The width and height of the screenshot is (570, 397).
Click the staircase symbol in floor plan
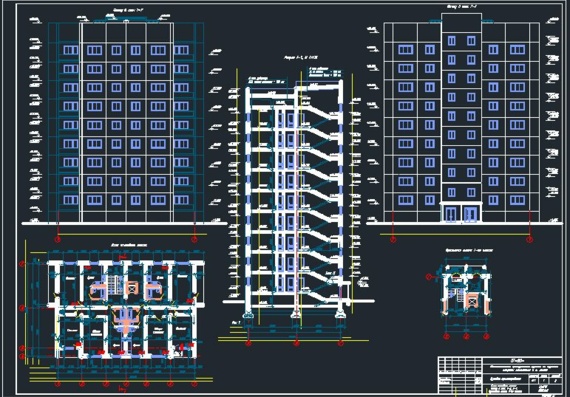[x=114, y=284]
